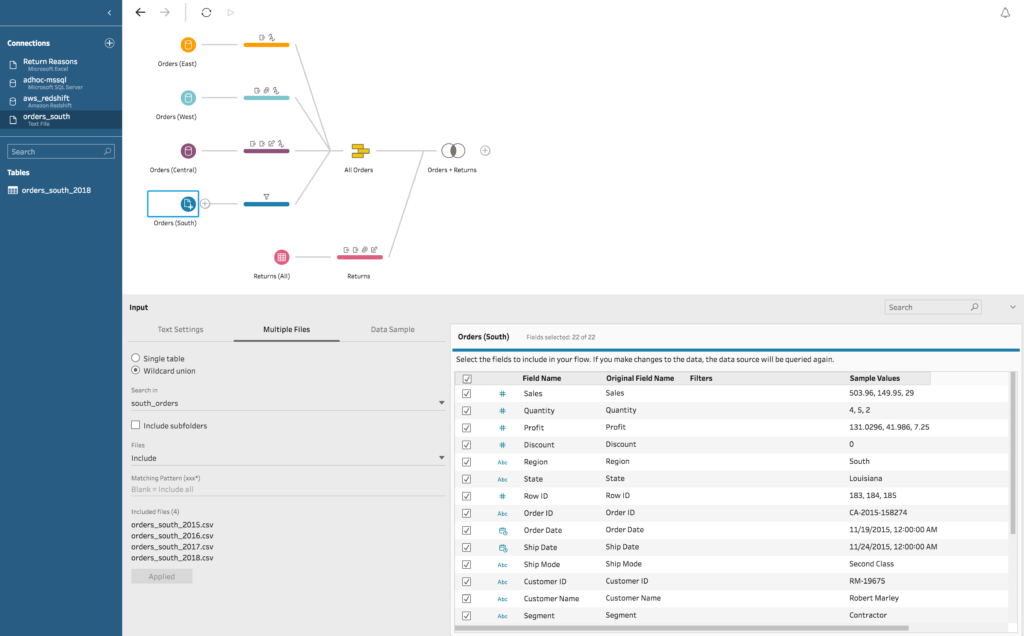Enable the Include subfolders checkbox

pyautogui.click(x=136, y=425)
